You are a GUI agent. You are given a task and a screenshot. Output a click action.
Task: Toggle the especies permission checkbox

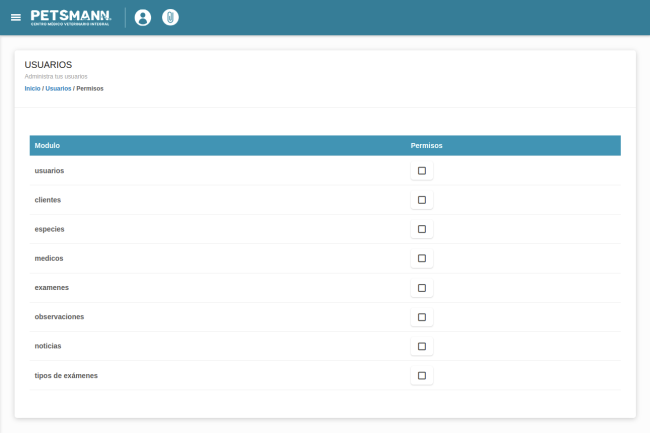click(x=421, y=229)
